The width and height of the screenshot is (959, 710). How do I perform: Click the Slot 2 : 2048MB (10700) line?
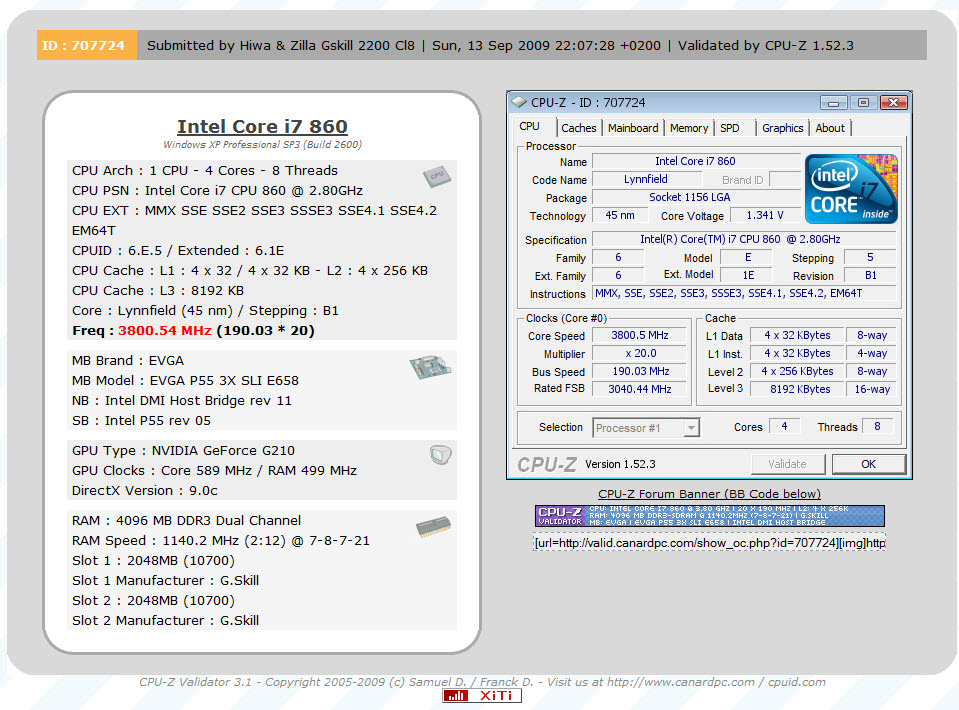(154, 601)
